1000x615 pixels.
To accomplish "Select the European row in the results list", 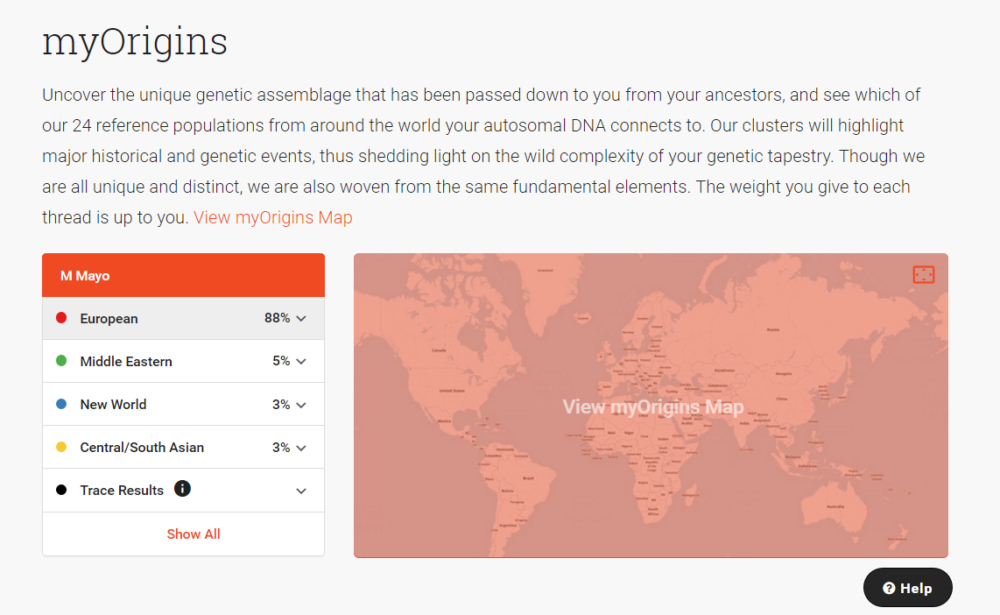I will pos(150,318).
